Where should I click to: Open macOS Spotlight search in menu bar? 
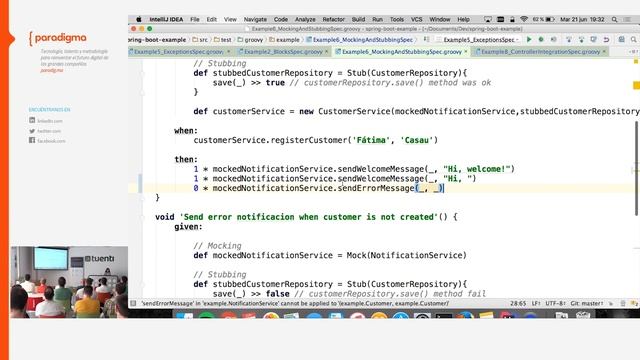click(614, 19)
